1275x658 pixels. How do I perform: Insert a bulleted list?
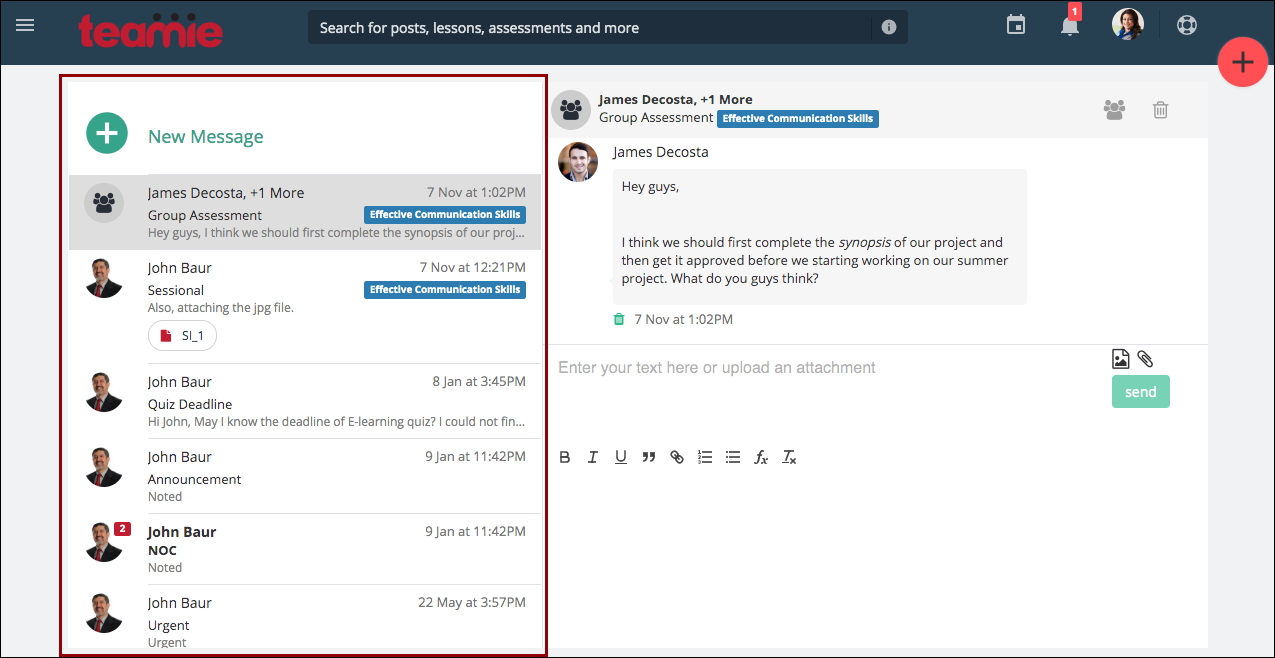(x=733, y=457)
